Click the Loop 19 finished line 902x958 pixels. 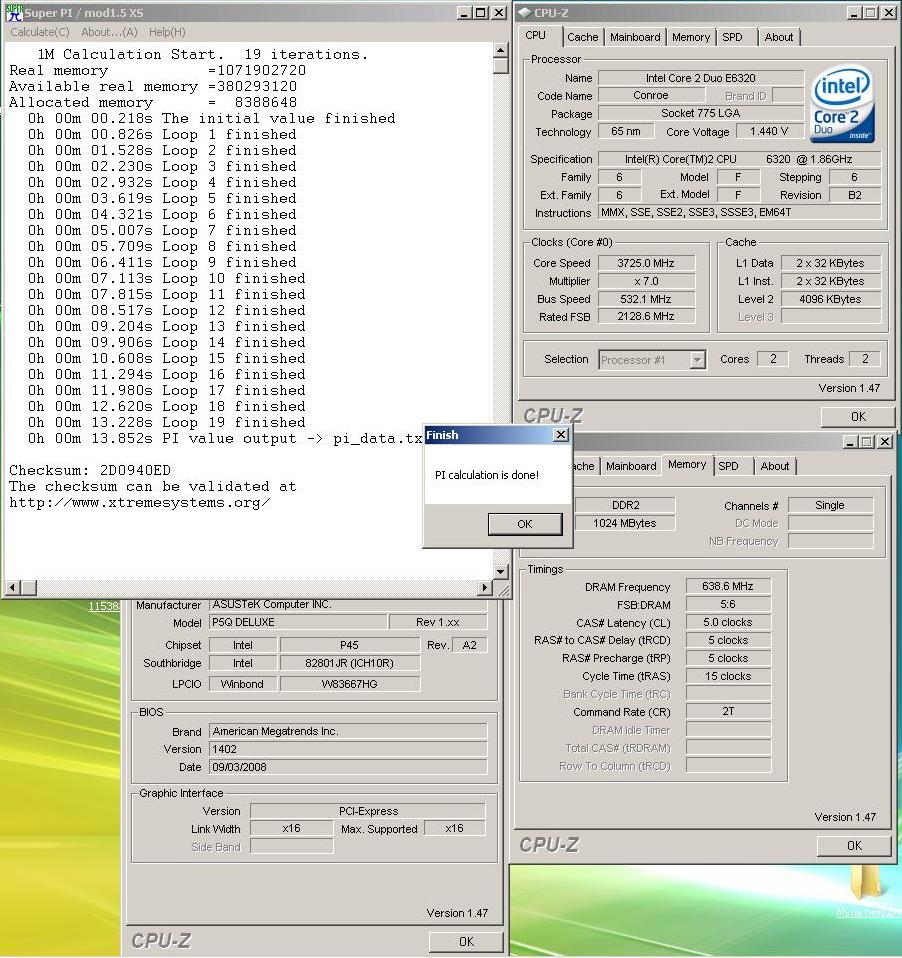tap(167, 422)
